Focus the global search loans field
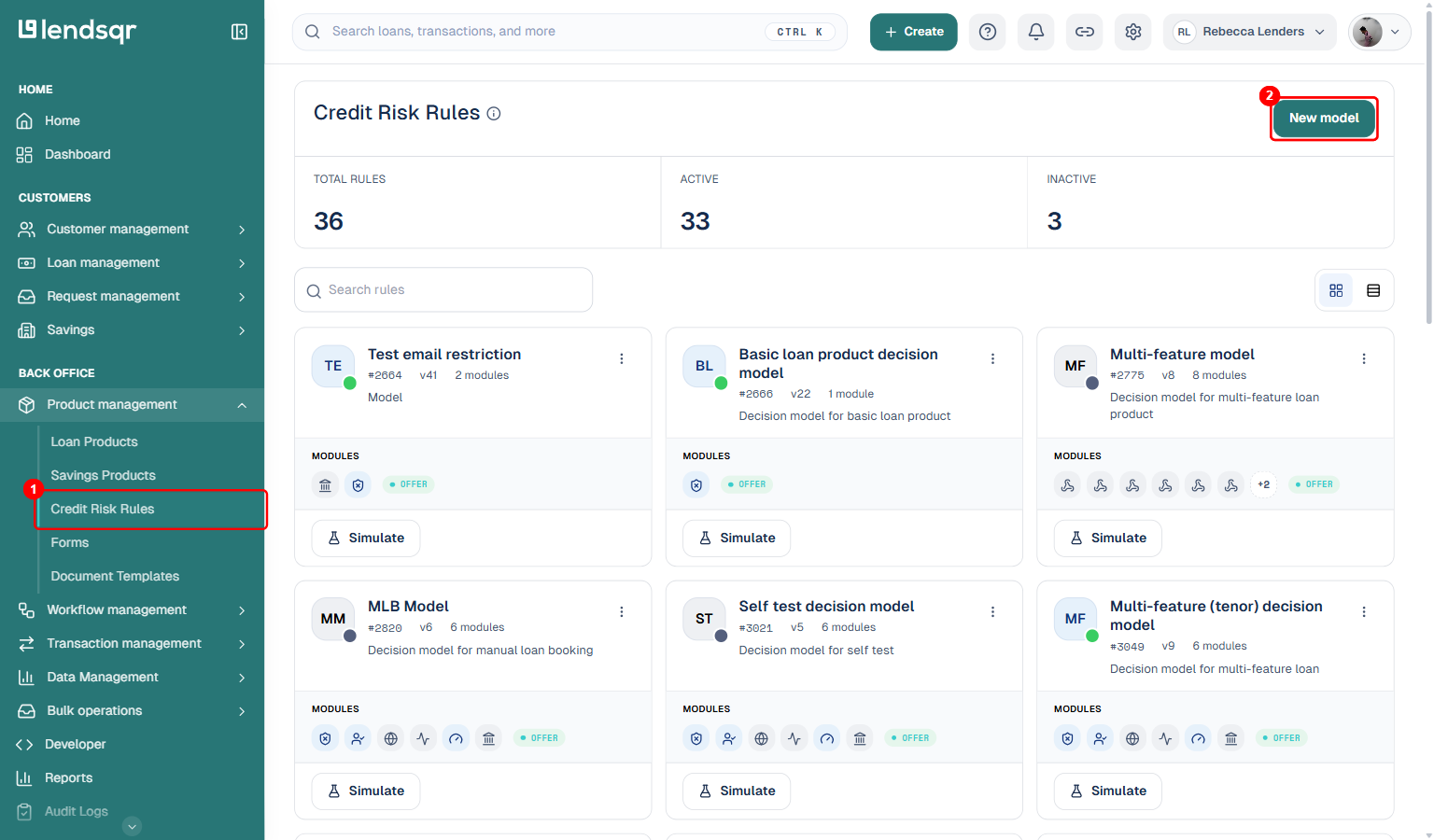Image resolution: width=1434 pixels, height=840 pixels. pyautogui.click(x=569, y=32)
